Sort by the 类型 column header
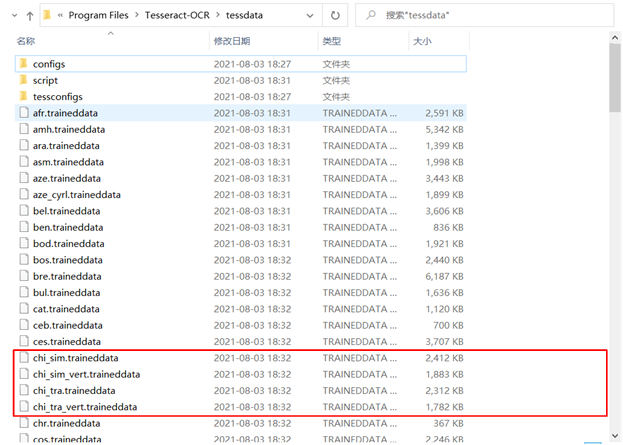The width and height of the screenshot is (623, 445). tap(332, 41)
